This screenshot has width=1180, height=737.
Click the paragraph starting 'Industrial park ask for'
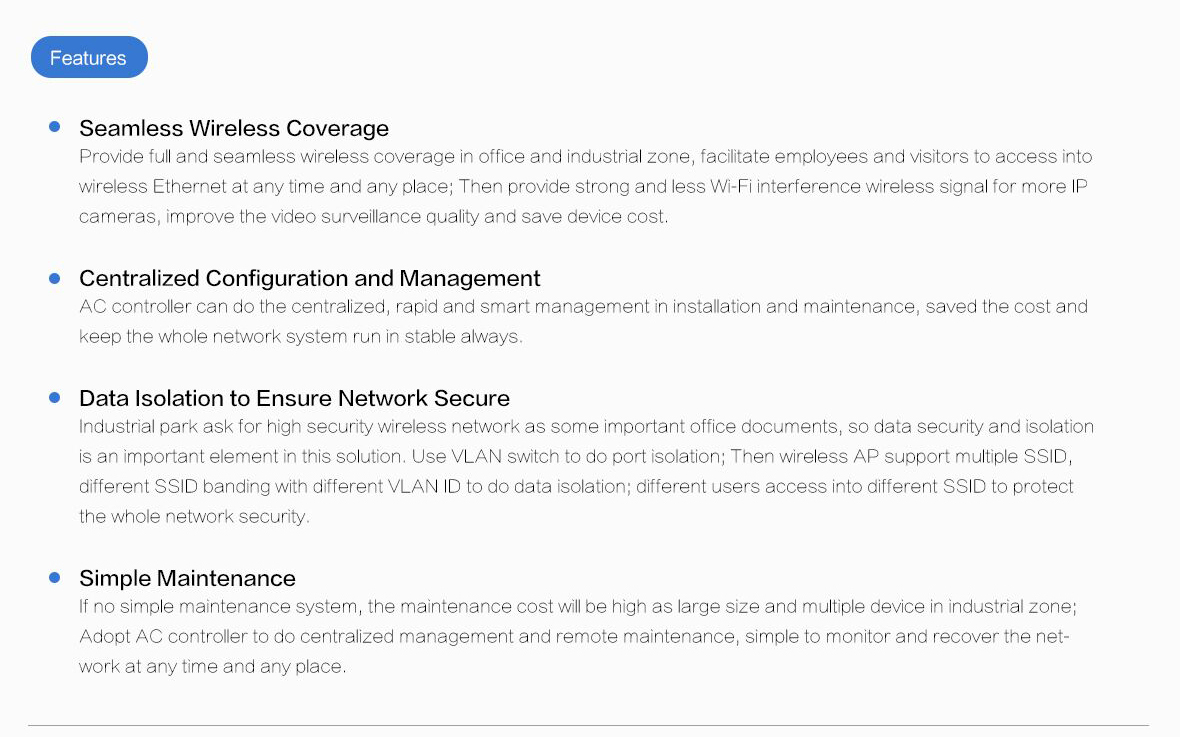click(x=586, y=471)
